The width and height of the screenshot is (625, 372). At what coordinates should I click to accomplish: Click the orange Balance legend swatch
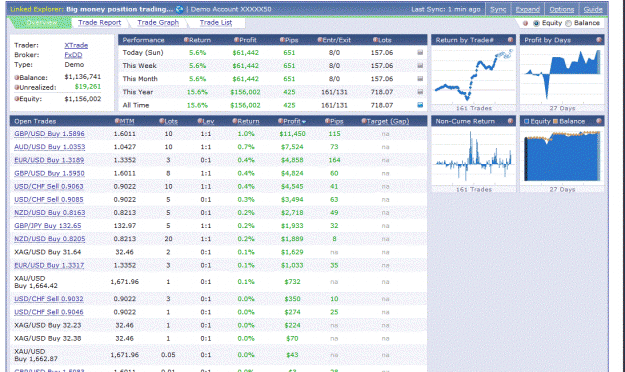556,121
